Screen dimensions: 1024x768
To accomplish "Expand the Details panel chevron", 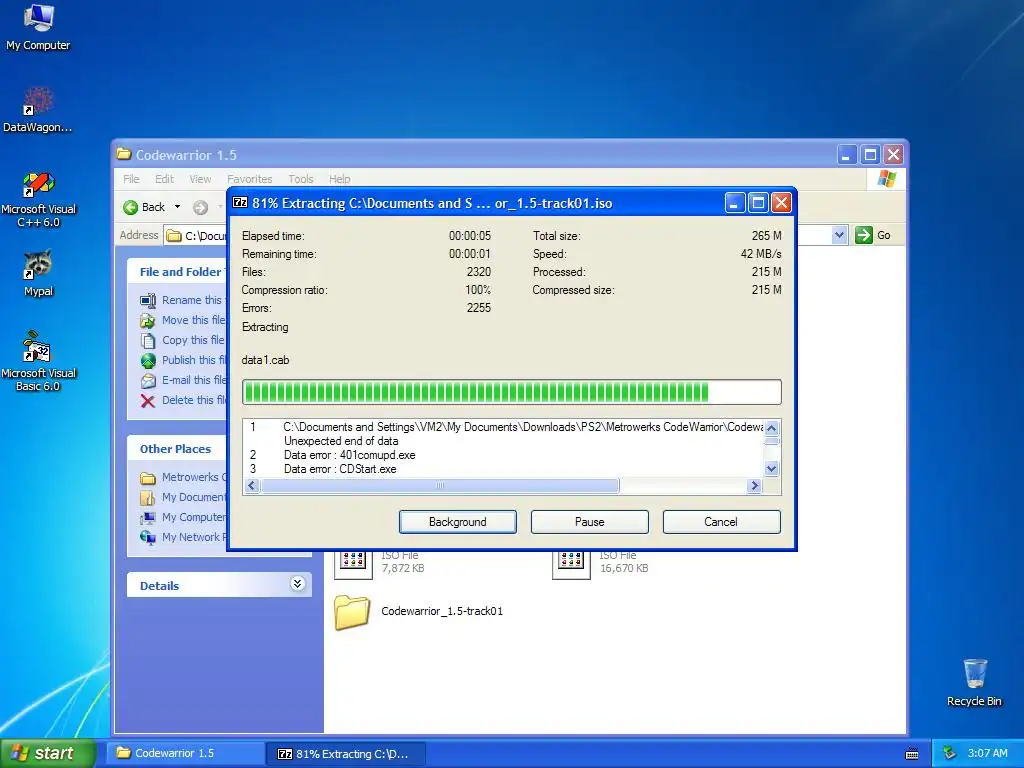I will (297, 584).
